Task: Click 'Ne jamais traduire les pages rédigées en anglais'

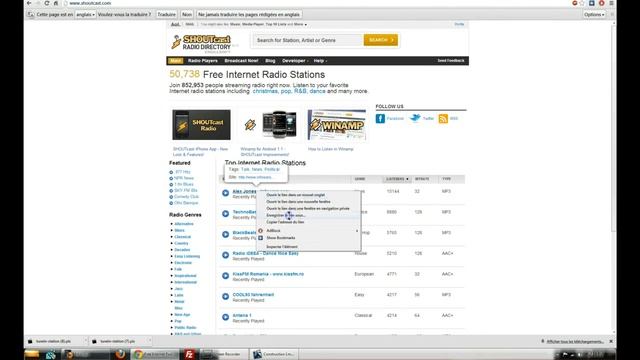Action: click(249, 14)
